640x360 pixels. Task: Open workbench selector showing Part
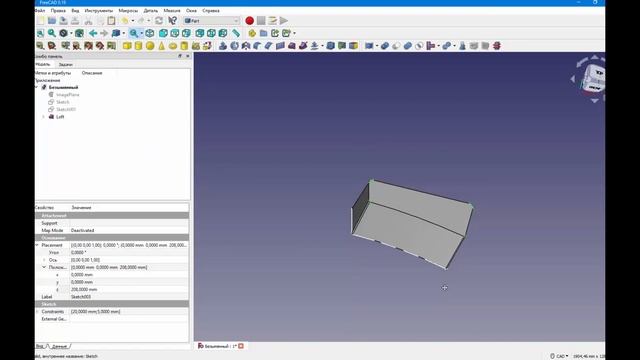pyautogui.click(x=211, y=20)
